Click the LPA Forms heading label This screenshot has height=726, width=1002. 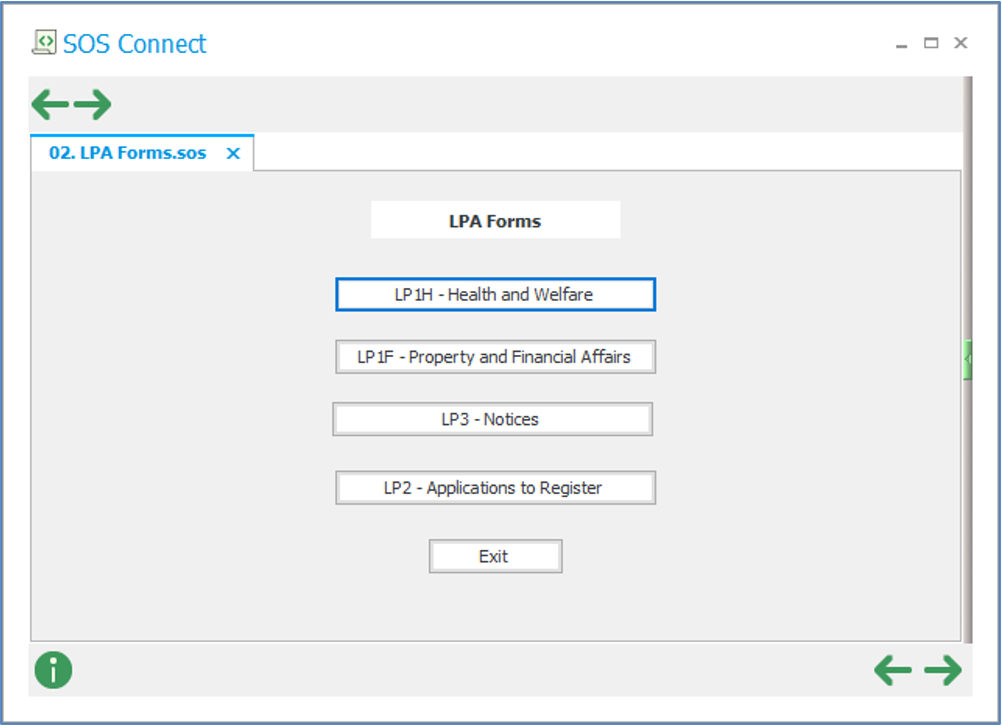pyautogui.click(x=495, y=221)
